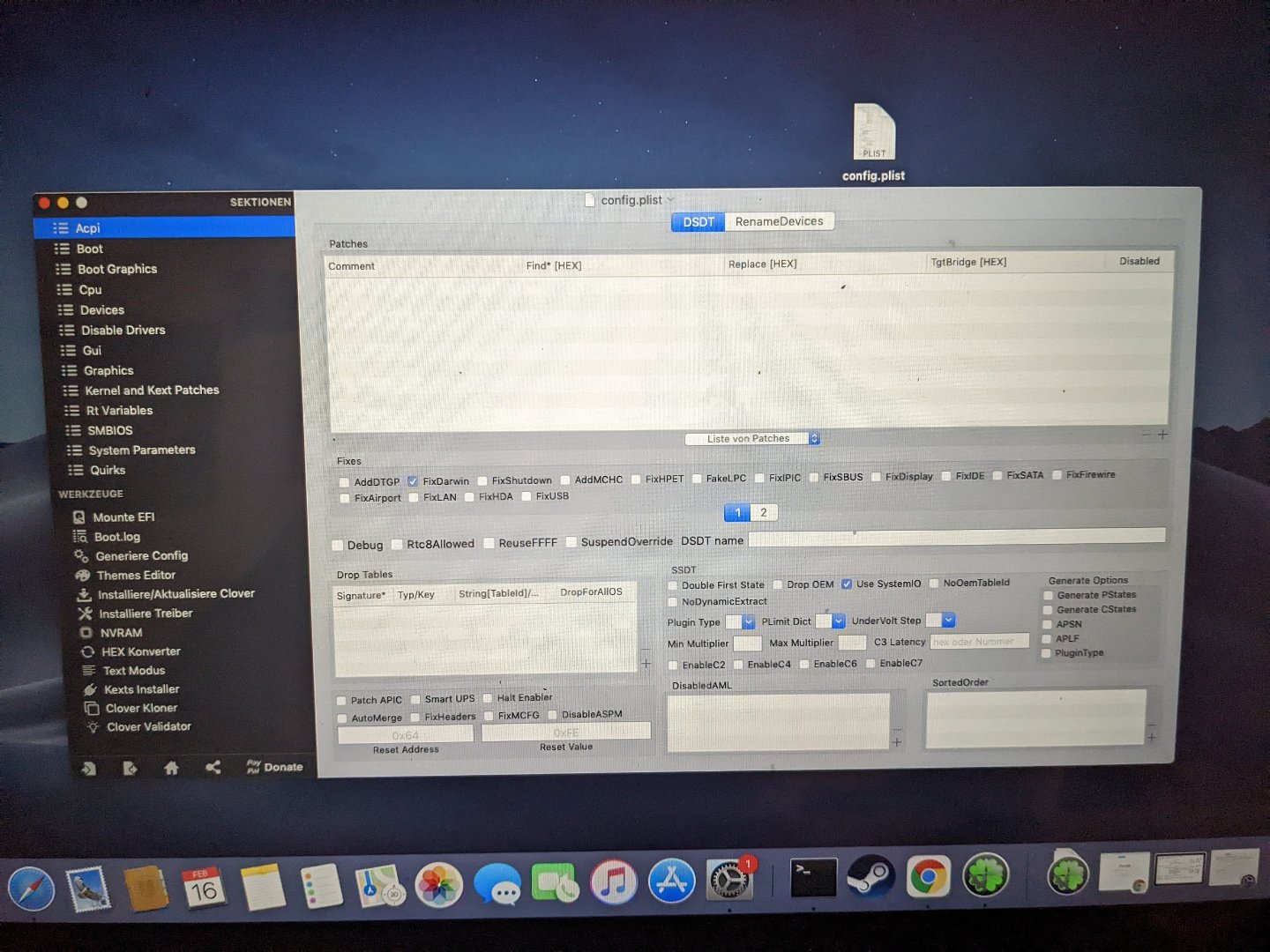Enable the FixAirport checkbox
Image resolution: width=1270 pixels, height=952 pixels.
pos(345,498)
